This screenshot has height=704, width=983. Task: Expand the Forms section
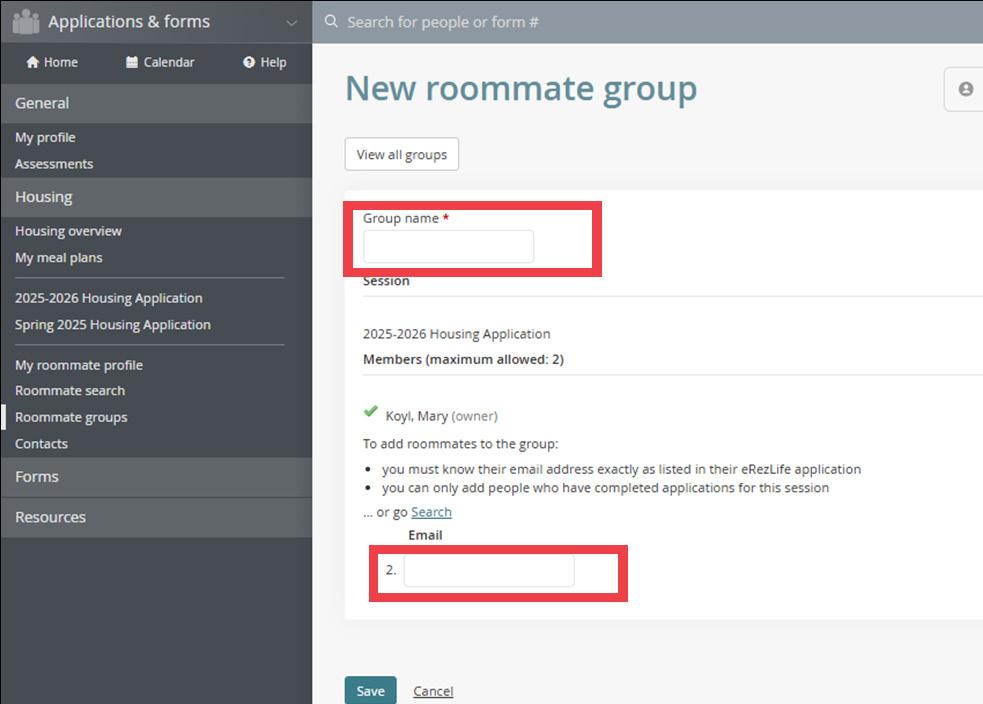point(156,476)
